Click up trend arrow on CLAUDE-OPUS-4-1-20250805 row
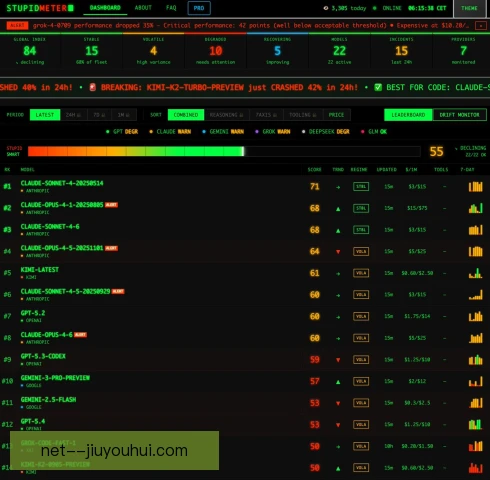The height and width of the screenshot is (480, 490). [x=338, y=209]
